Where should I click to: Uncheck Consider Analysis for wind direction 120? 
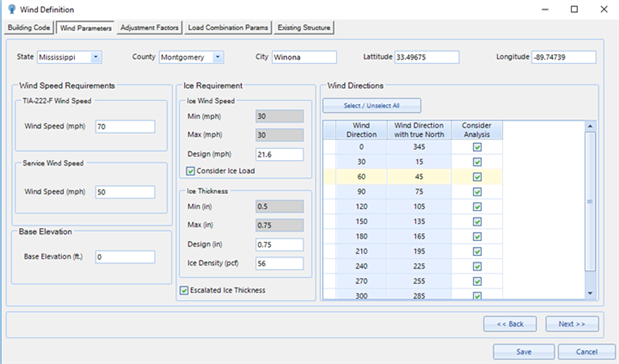(477, 207)
